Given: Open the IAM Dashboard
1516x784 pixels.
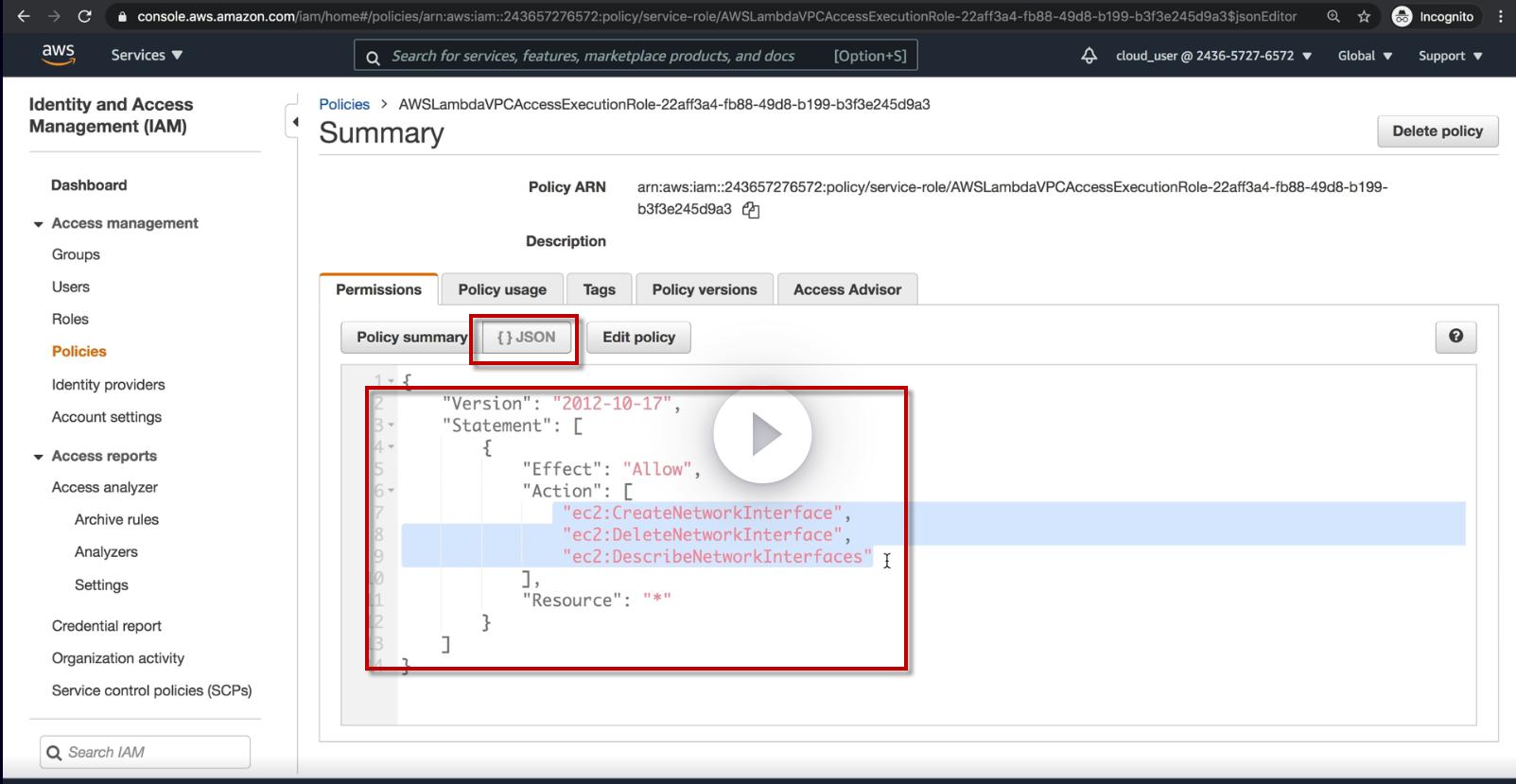Looking at the screenshot, I should click(x=89, y=185).
